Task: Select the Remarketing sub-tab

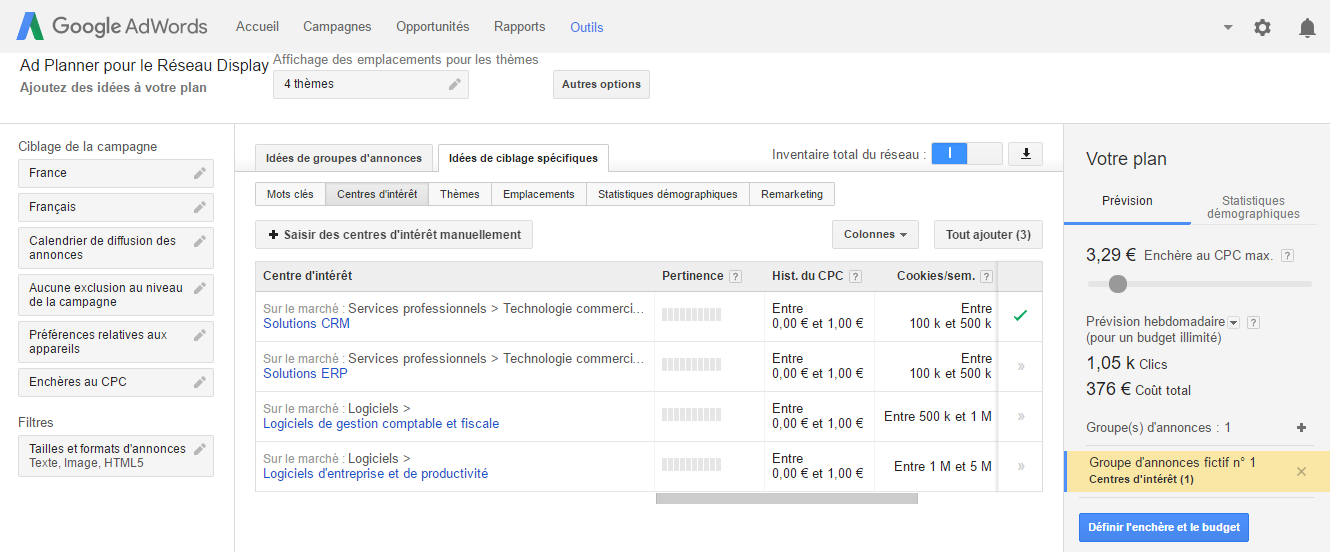Action: pos(792,194)
